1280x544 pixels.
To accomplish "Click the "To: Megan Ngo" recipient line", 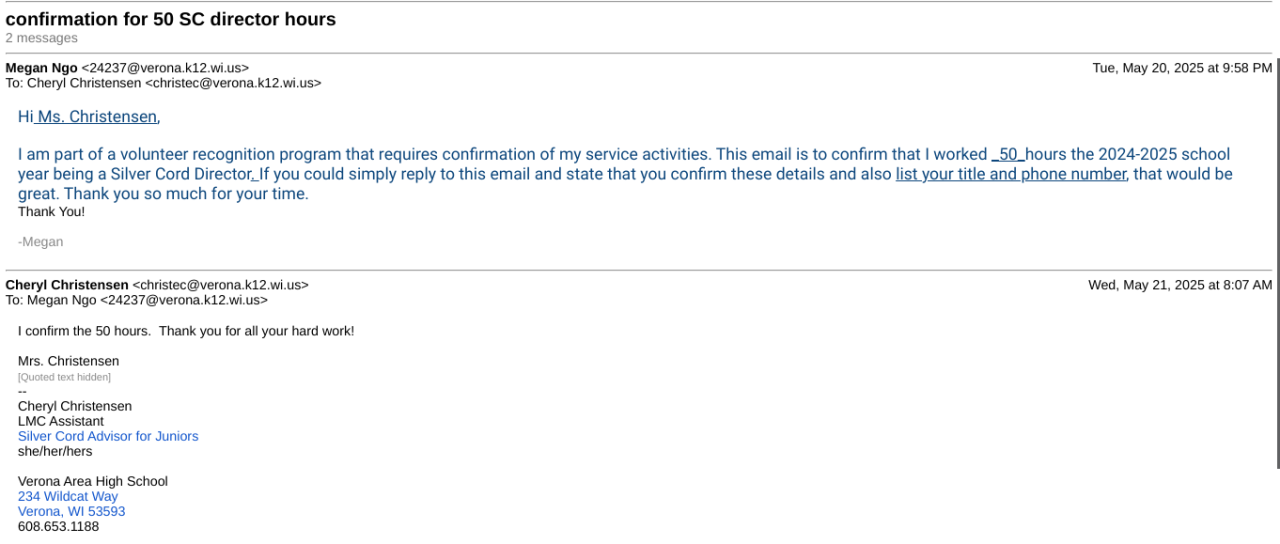I will coord(136,300).
